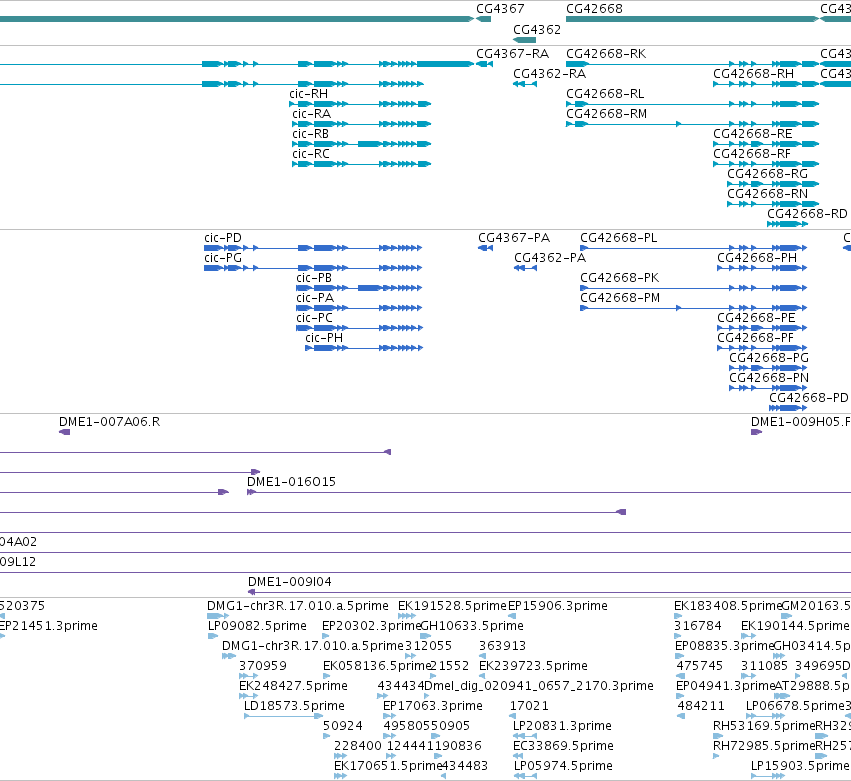851x781 pixels.
Task: Click the CG42668-RD transcript label
Action: (x=807, y=214)
